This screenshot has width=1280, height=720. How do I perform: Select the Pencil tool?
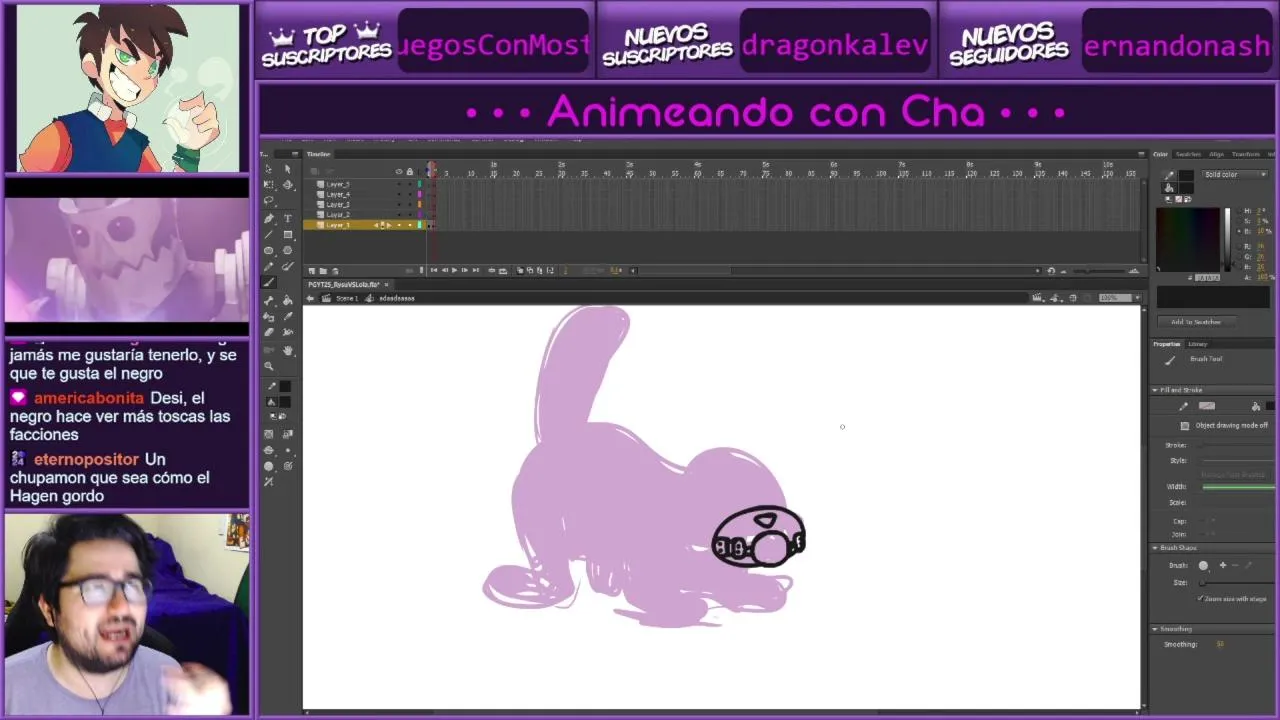[x=268, y=266]
